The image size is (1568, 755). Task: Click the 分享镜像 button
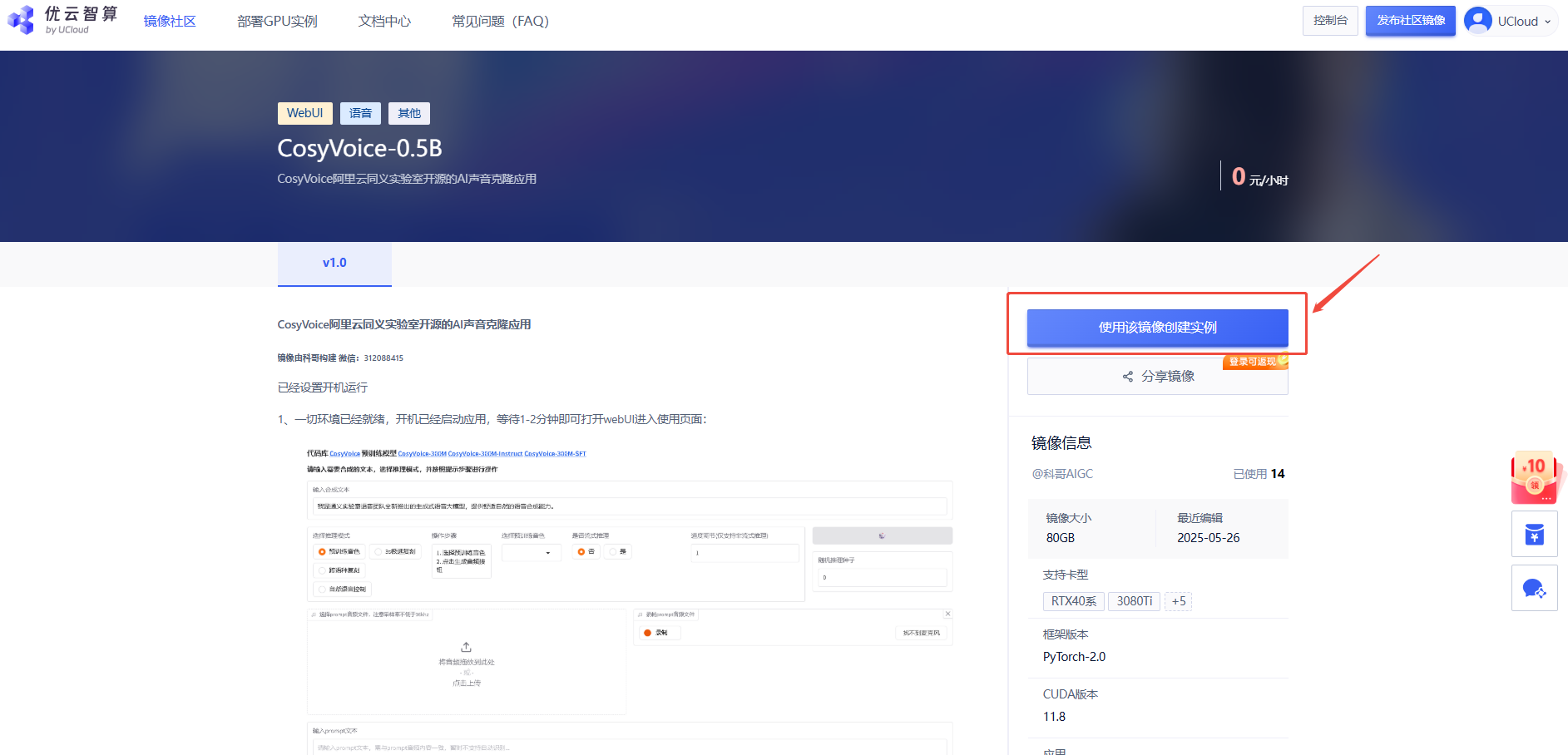tap(1157, 377)
